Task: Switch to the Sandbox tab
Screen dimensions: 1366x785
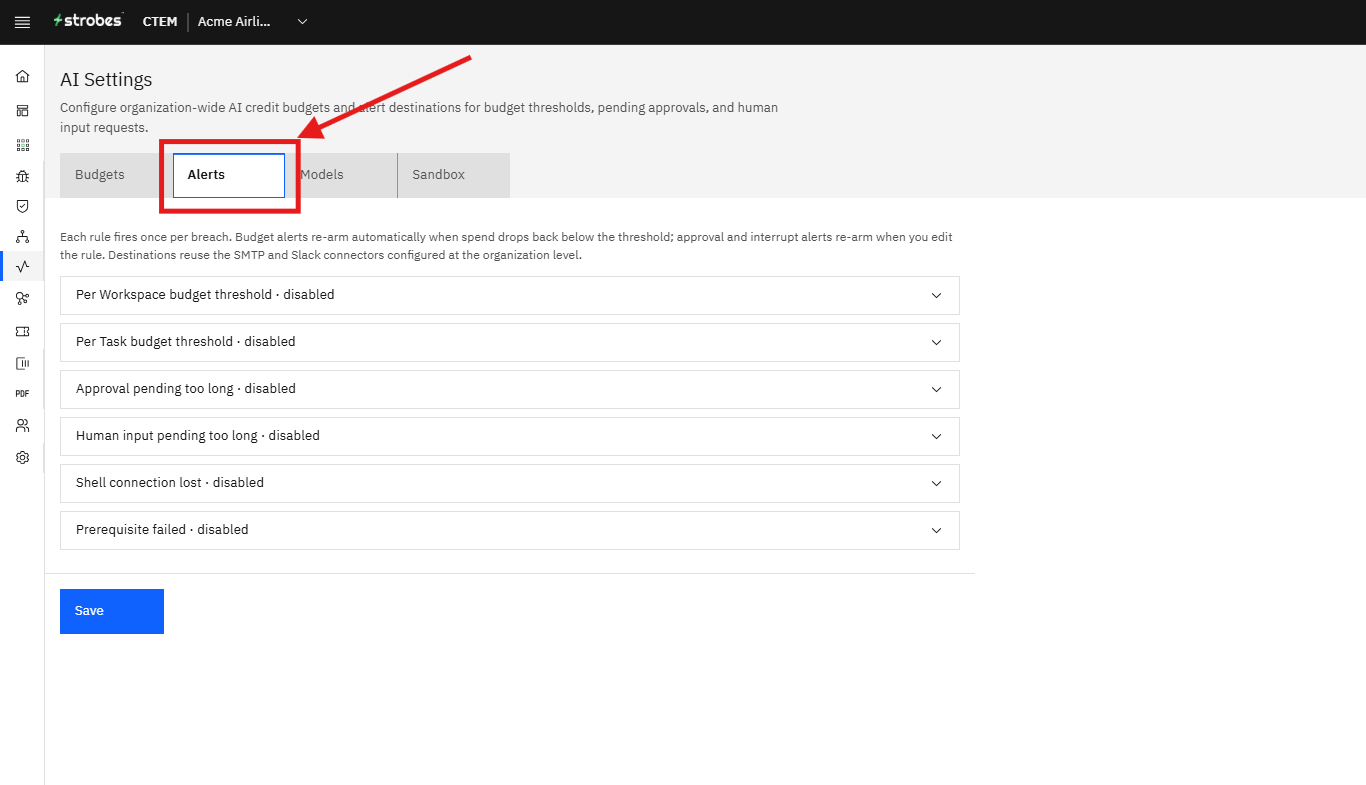Action: click(454, 175)
